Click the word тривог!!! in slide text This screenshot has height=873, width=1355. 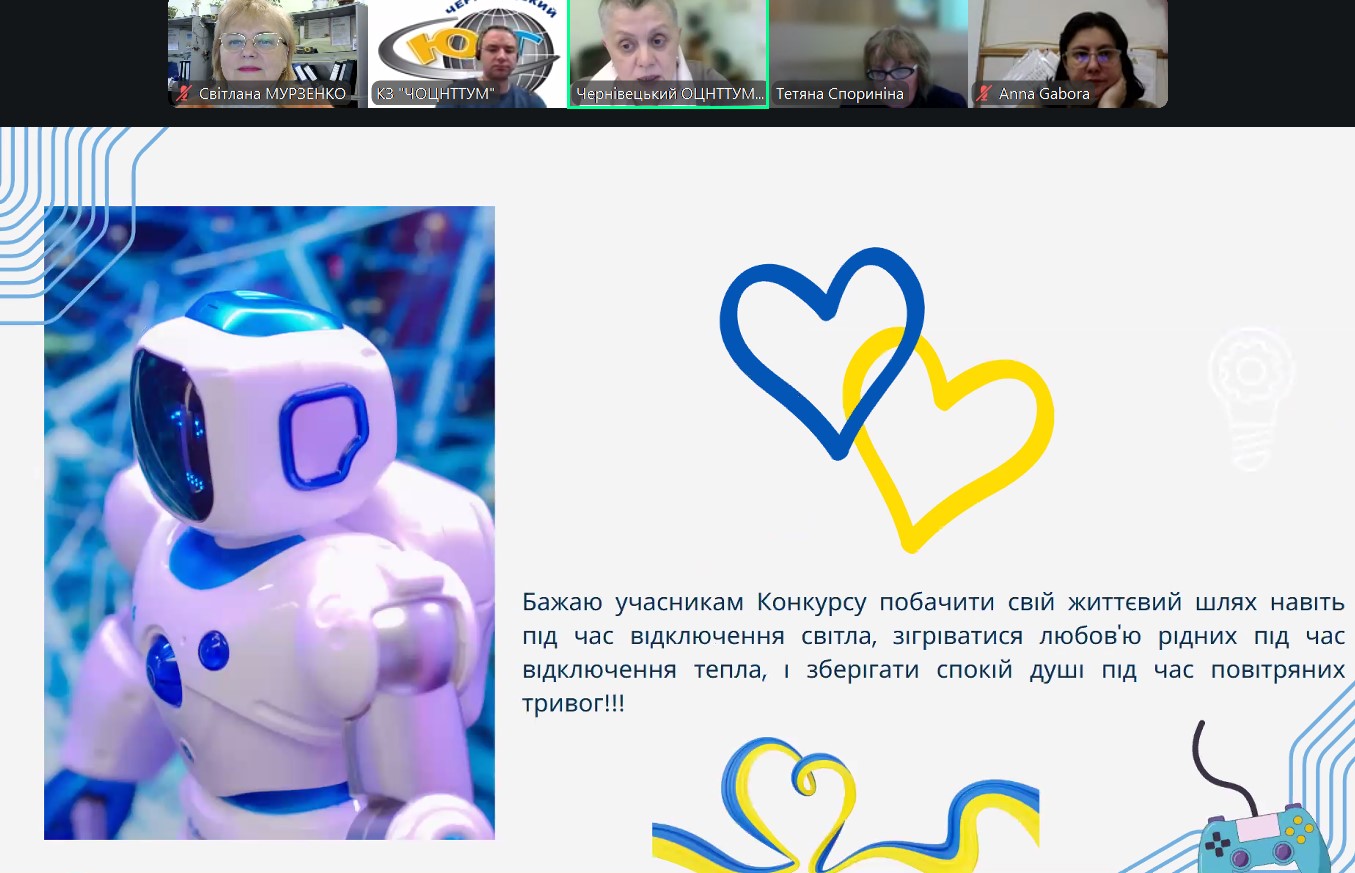pyautogui.click(x=573, y=703)
